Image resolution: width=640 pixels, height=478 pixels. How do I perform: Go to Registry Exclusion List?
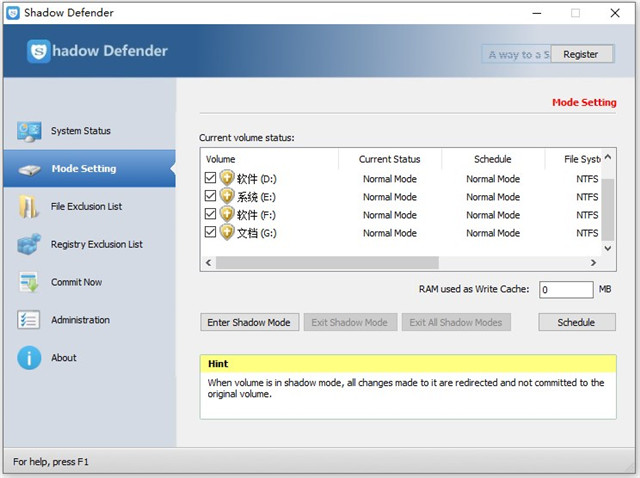(x=89, y=244)
